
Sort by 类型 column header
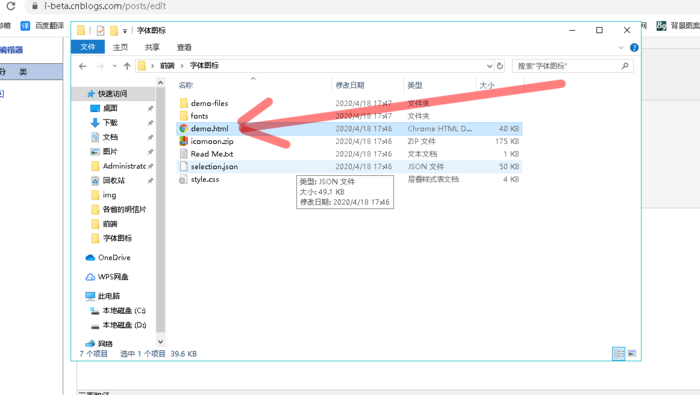point(415,85)
